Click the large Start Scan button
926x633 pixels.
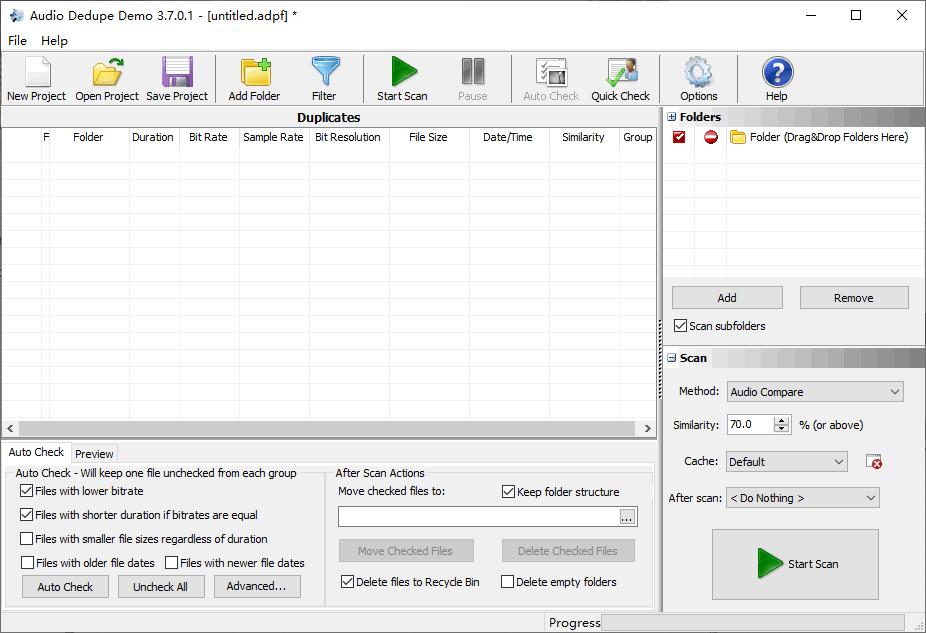point(795,564)
